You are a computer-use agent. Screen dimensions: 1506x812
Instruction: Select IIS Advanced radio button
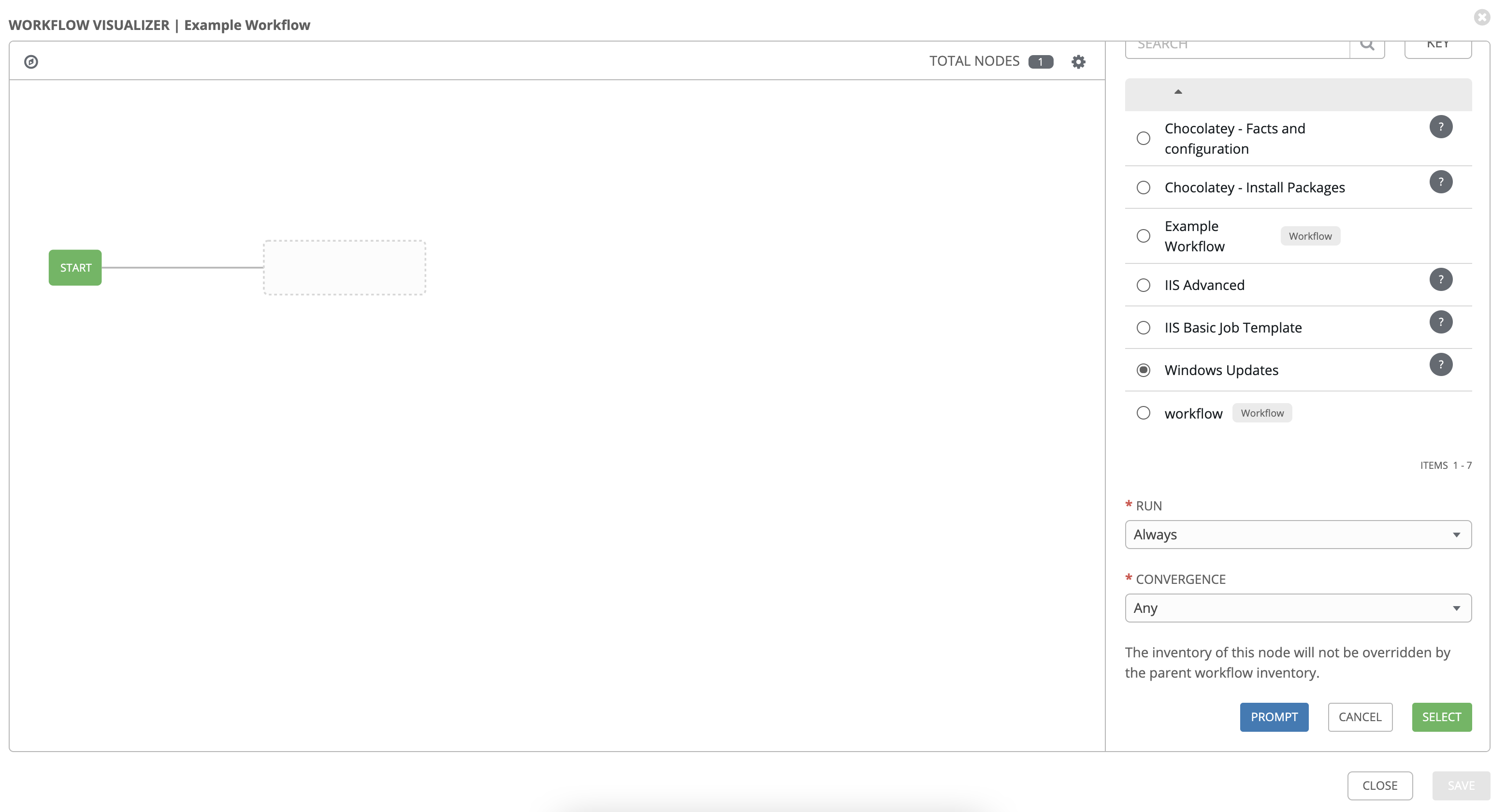1143,285
